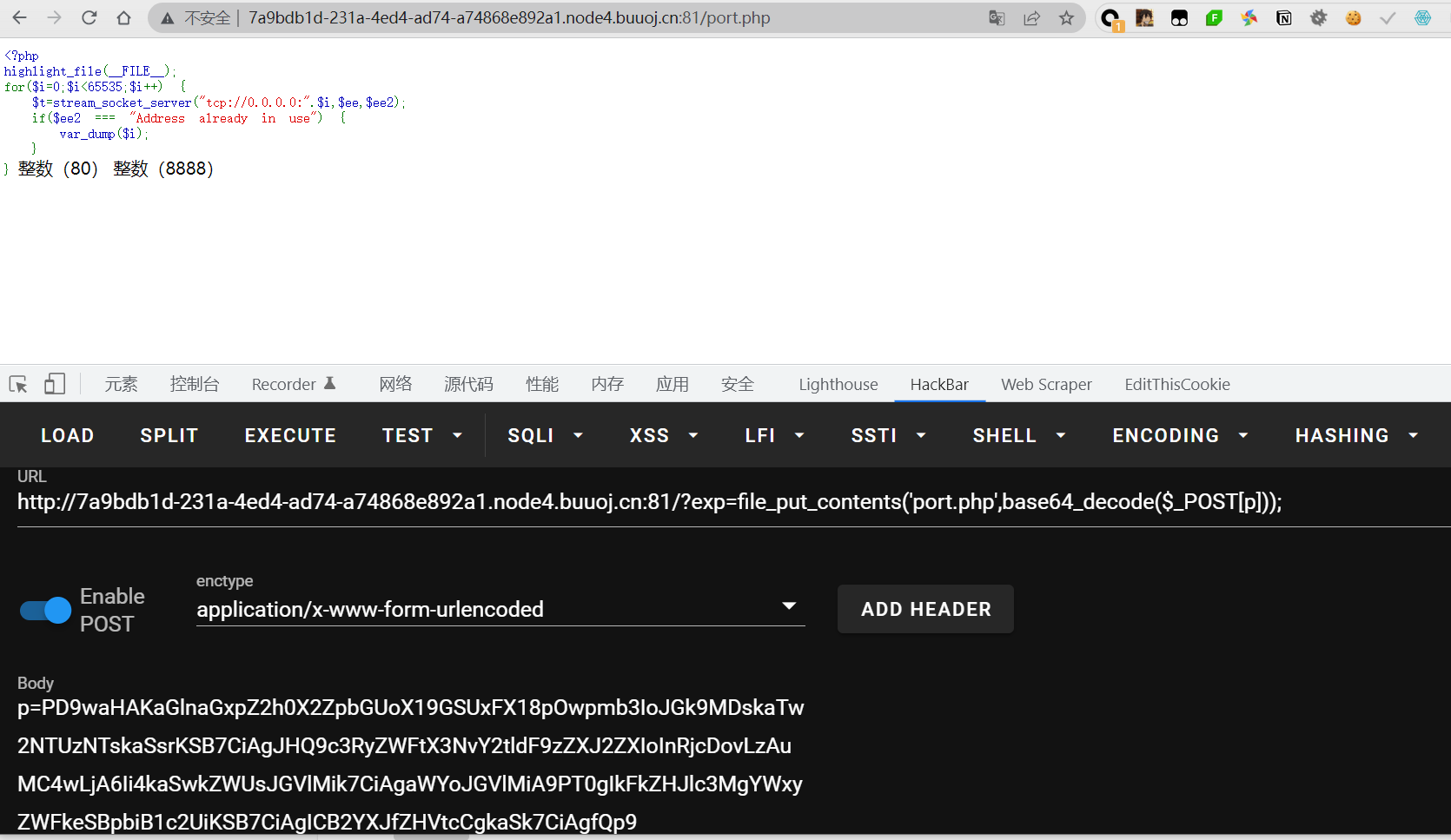Viewport: 1451px width, 840px height.
Task: Click the EXECUTE button
Action: 290,435
